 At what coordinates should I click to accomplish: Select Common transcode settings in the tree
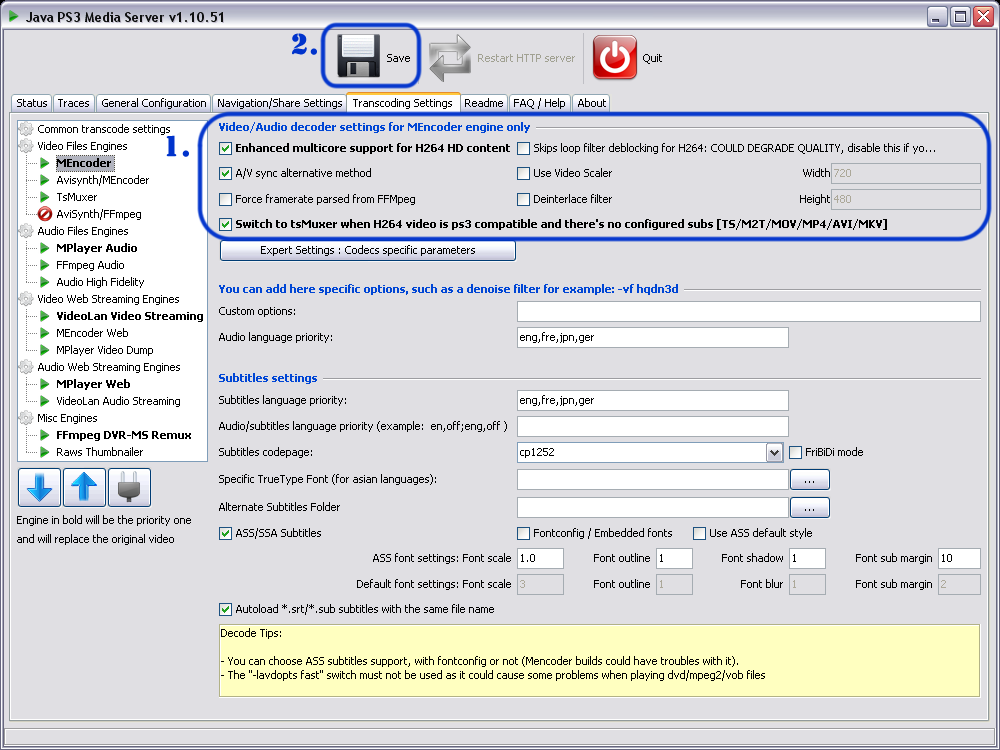(x=103, y=129)
